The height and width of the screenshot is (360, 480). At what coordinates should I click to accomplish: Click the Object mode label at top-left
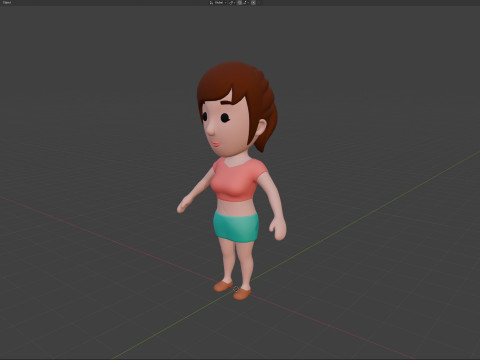[6, 2]
